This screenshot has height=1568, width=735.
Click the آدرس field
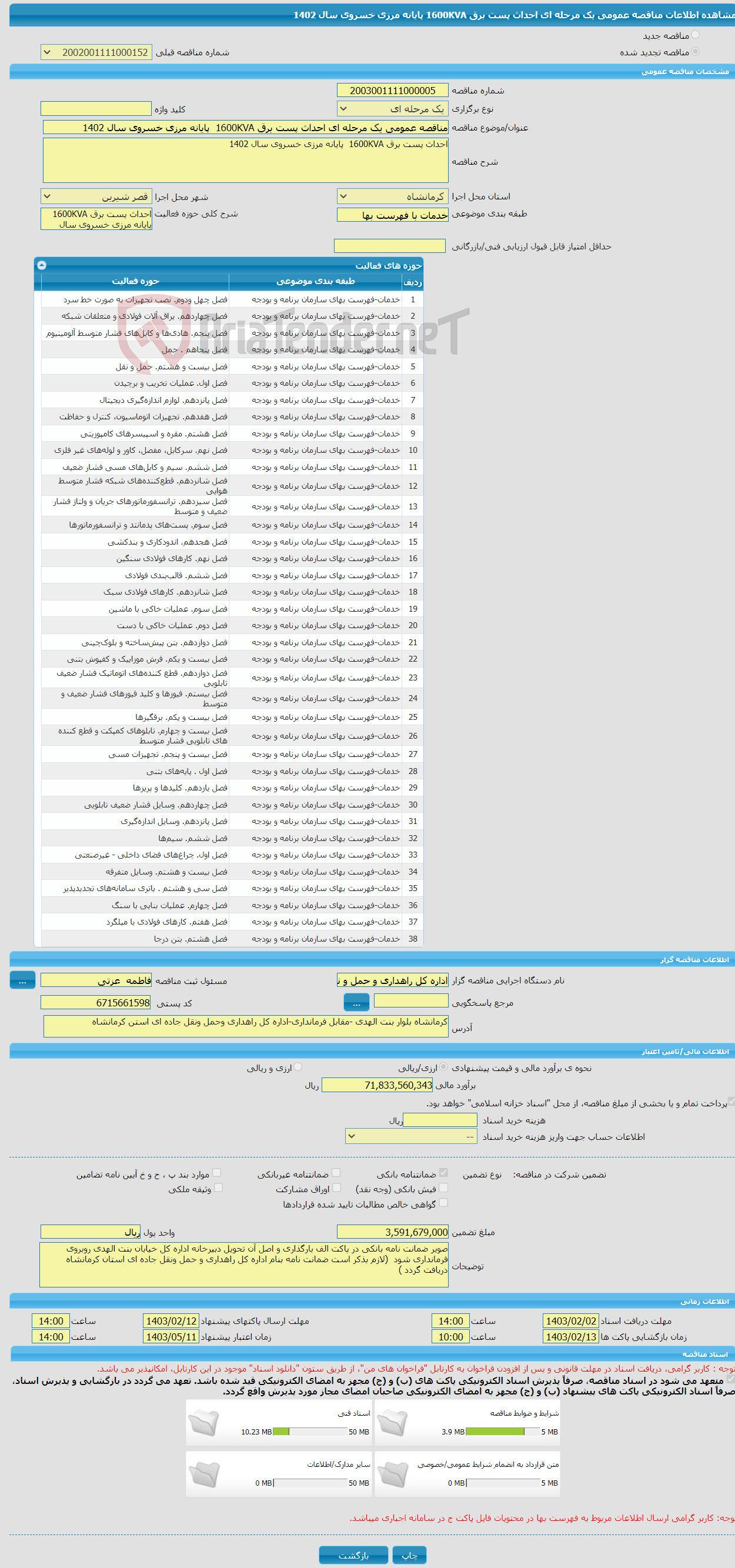pos(246,1026)
